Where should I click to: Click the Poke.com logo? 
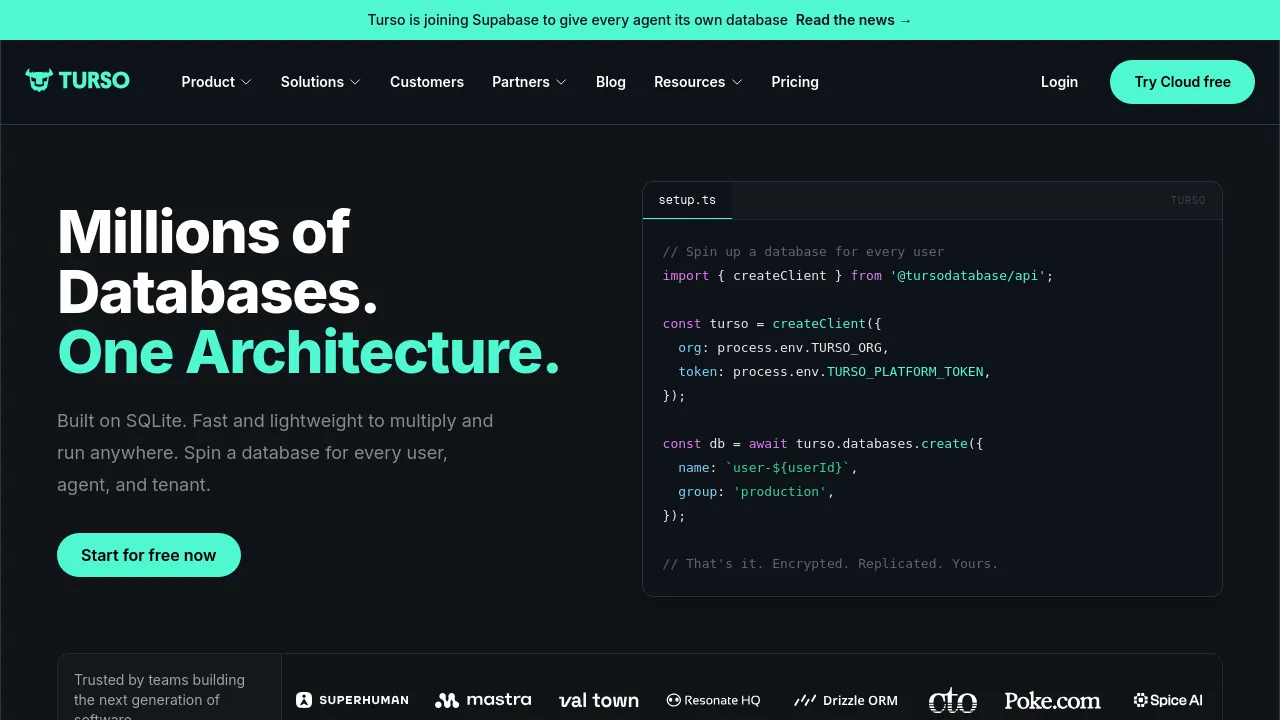[1052, 700]
